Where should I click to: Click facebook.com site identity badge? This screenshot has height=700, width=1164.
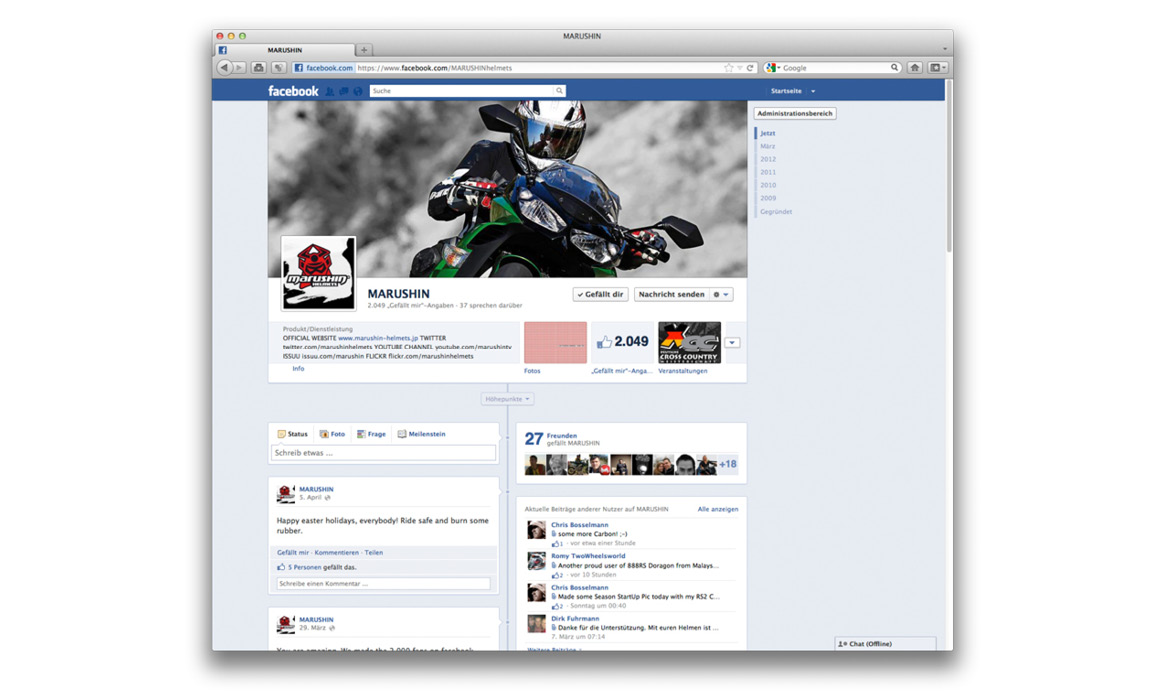coord(323,68)
